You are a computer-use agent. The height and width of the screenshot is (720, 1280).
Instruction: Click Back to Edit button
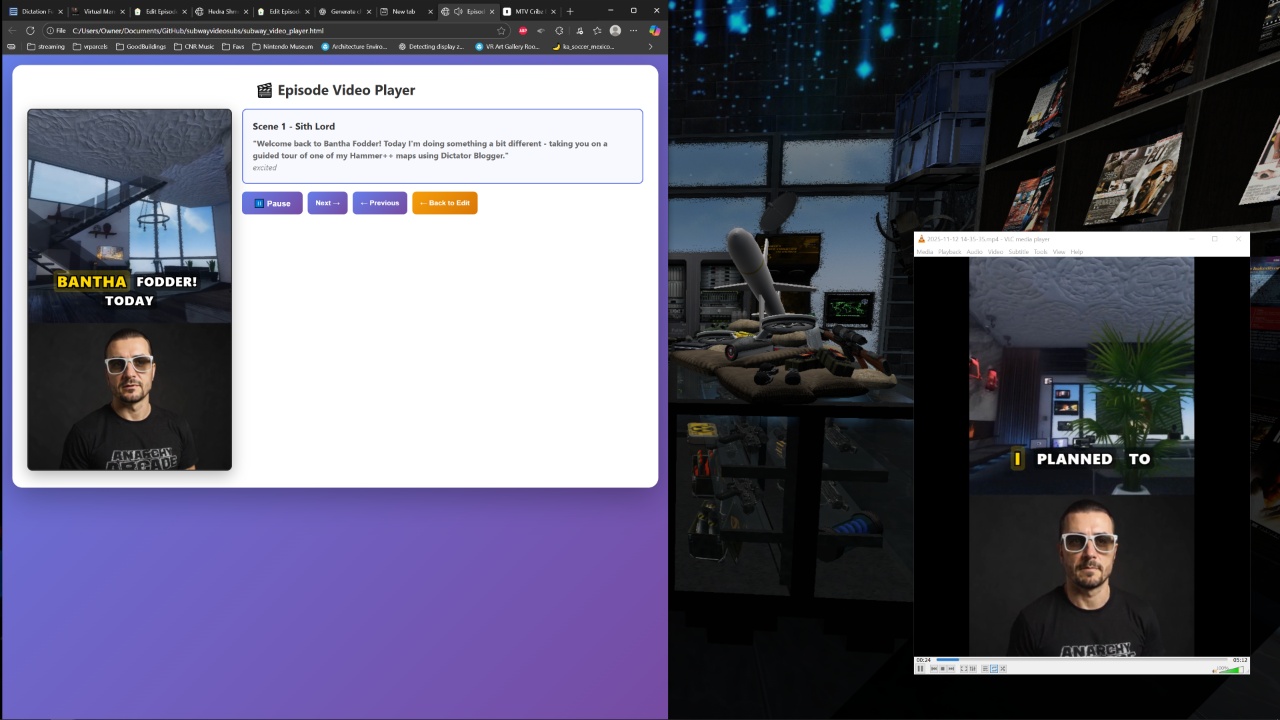(445, 203)
